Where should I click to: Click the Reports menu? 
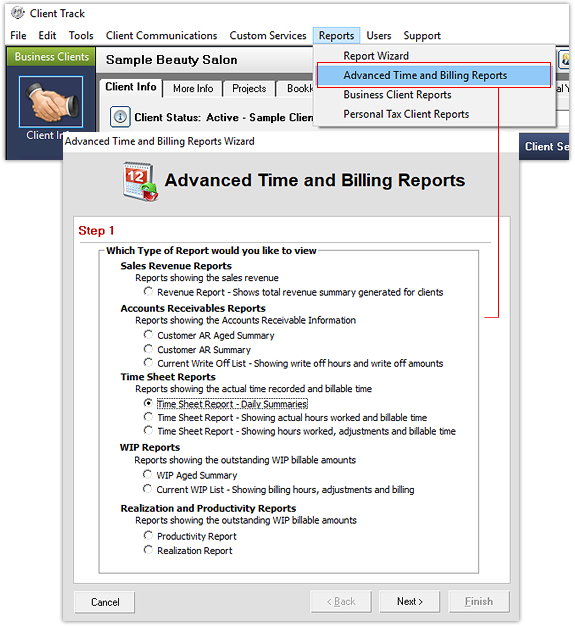pos(336,36)
